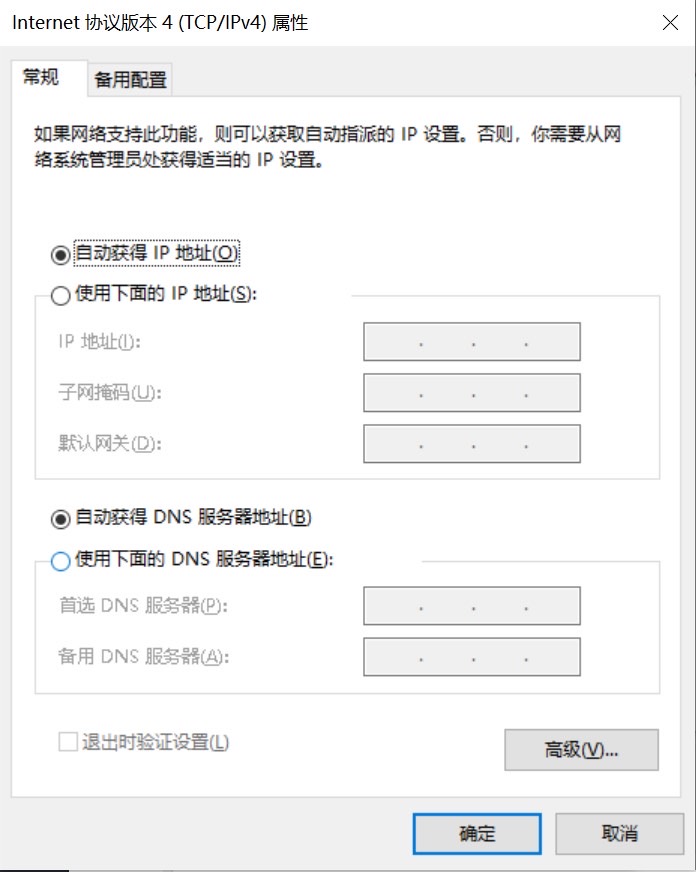Click the IP 地址 input field
696x872 pixels.
[471, 342]
